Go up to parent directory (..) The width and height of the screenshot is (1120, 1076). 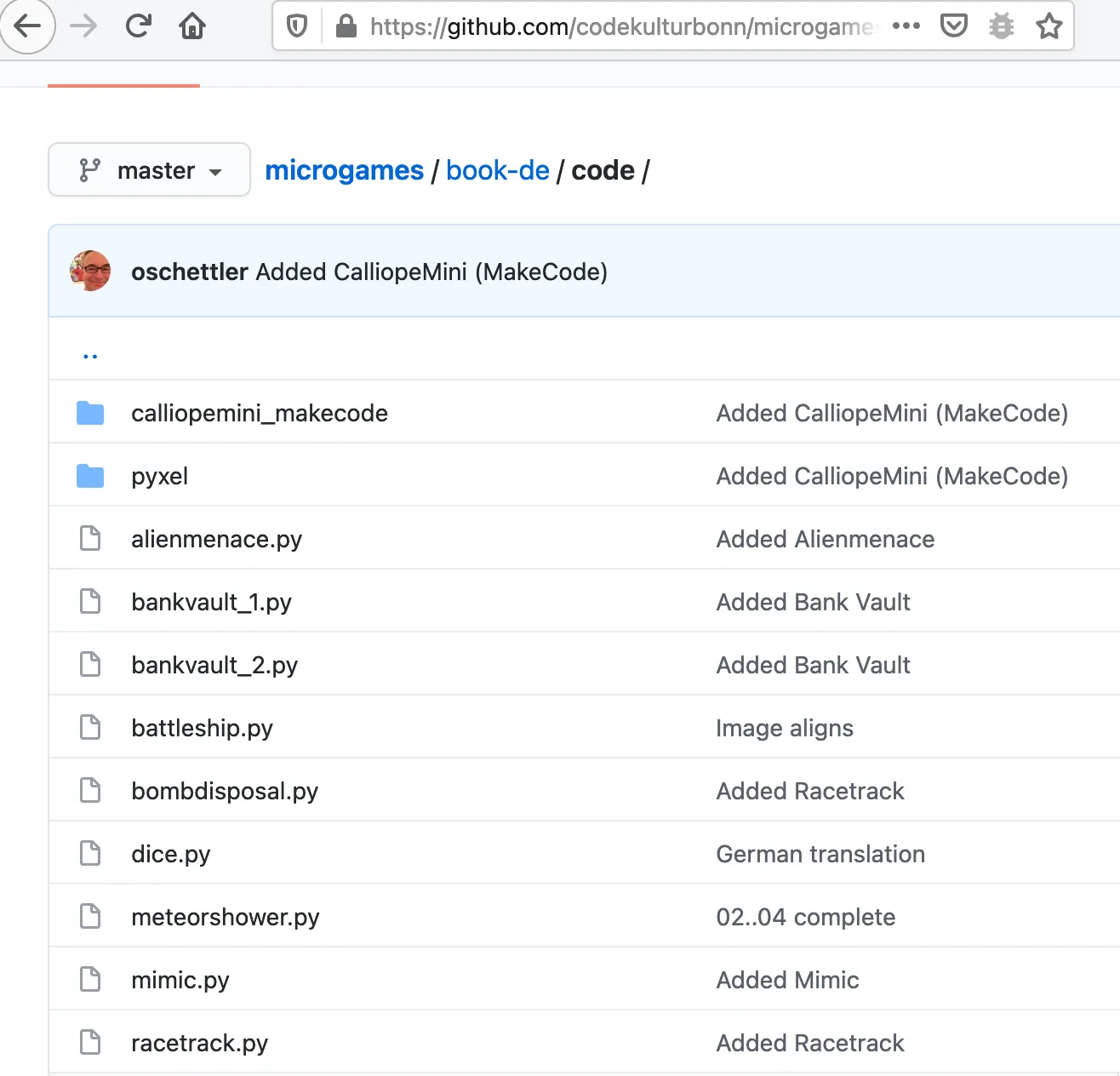tap(90, 355)
